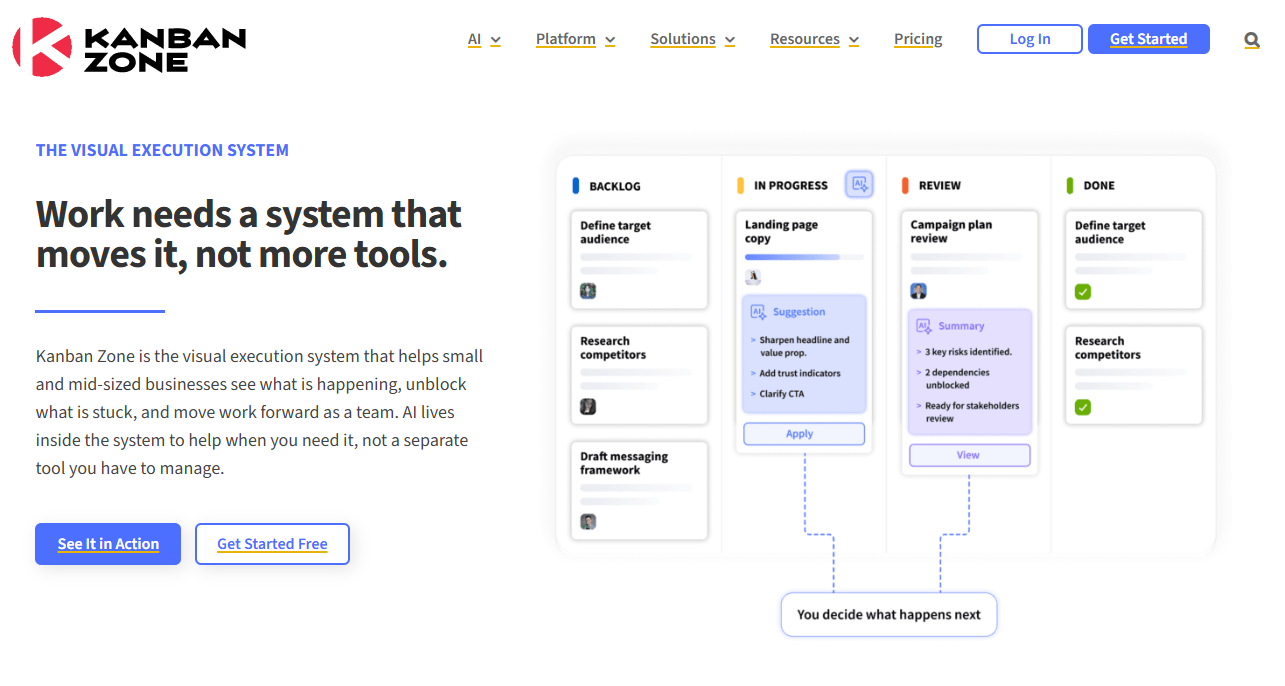Click the yellow marker beside IN PROGRESS
Viewport: 1285px width, 686px height.
[741, 185]
